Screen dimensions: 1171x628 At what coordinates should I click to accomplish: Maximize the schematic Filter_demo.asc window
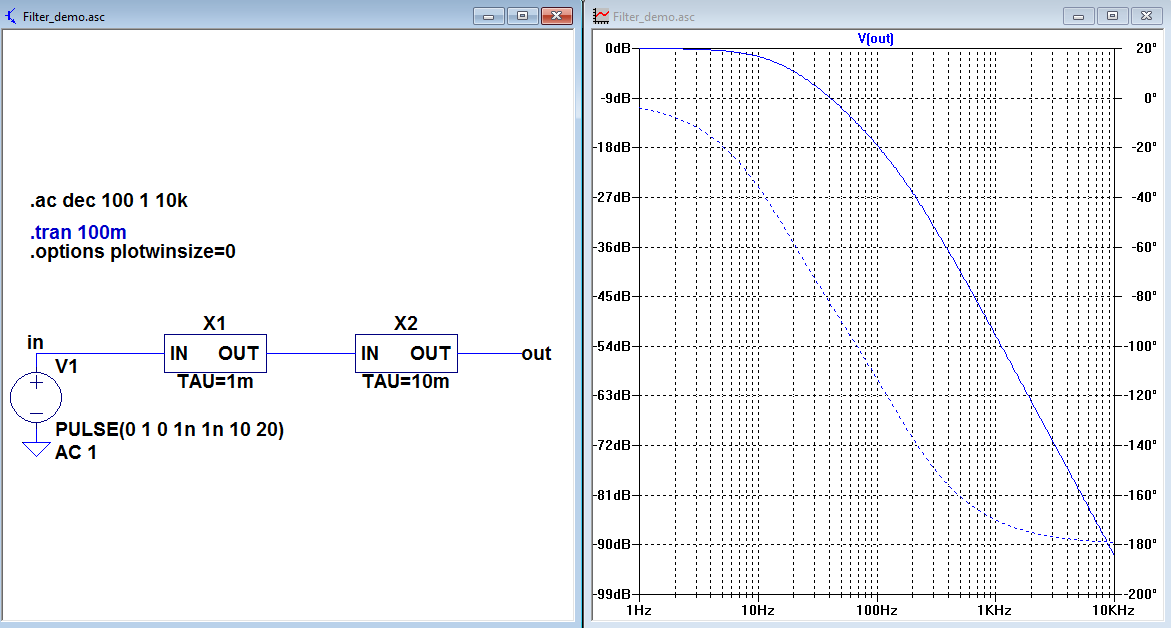[523, 16]
